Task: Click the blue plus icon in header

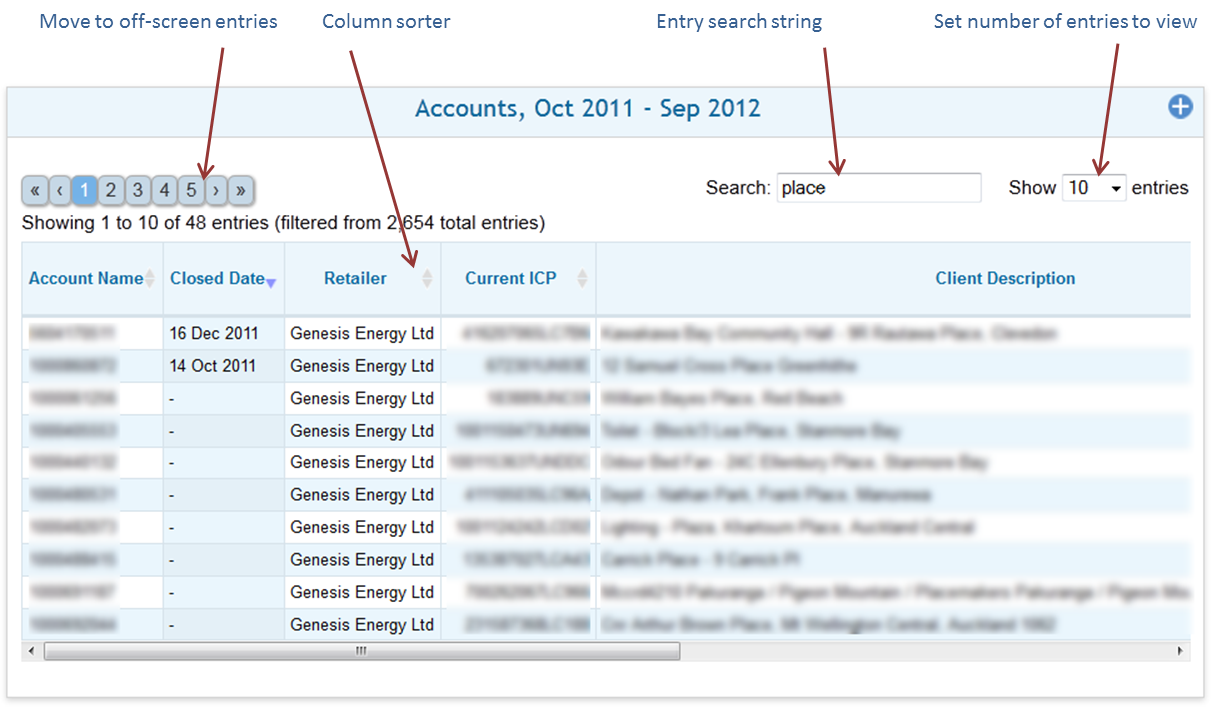Action: [x=1180, y=107]
